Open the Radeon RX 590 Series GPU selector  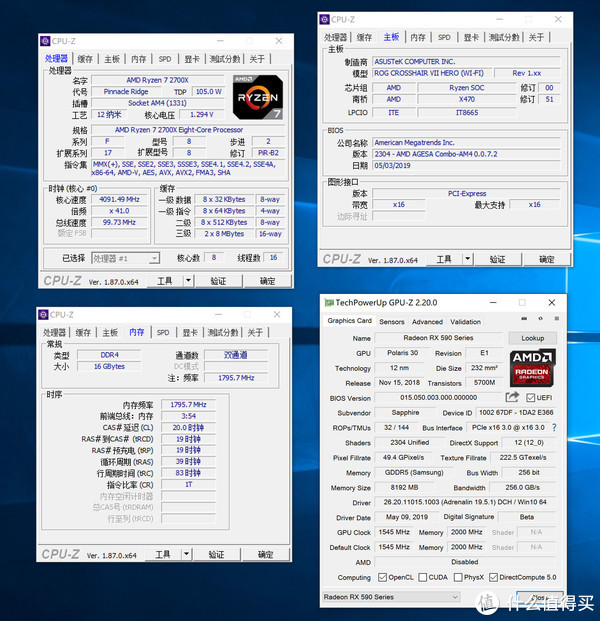391,597
